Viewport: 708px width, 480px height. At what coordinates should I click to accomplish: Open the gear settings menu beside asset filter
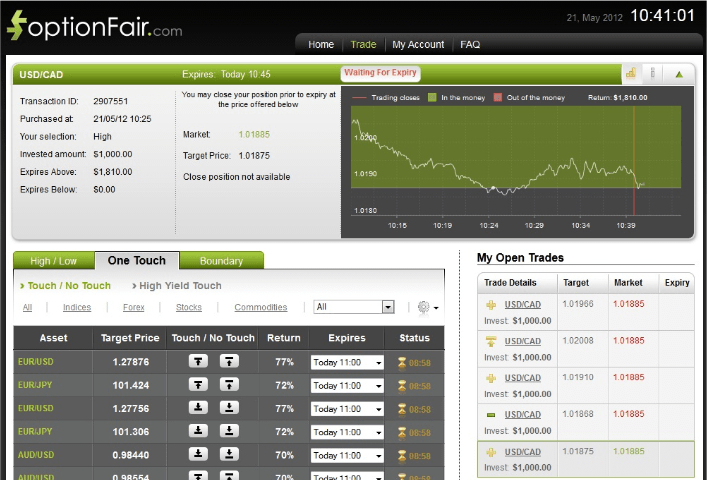426,308
